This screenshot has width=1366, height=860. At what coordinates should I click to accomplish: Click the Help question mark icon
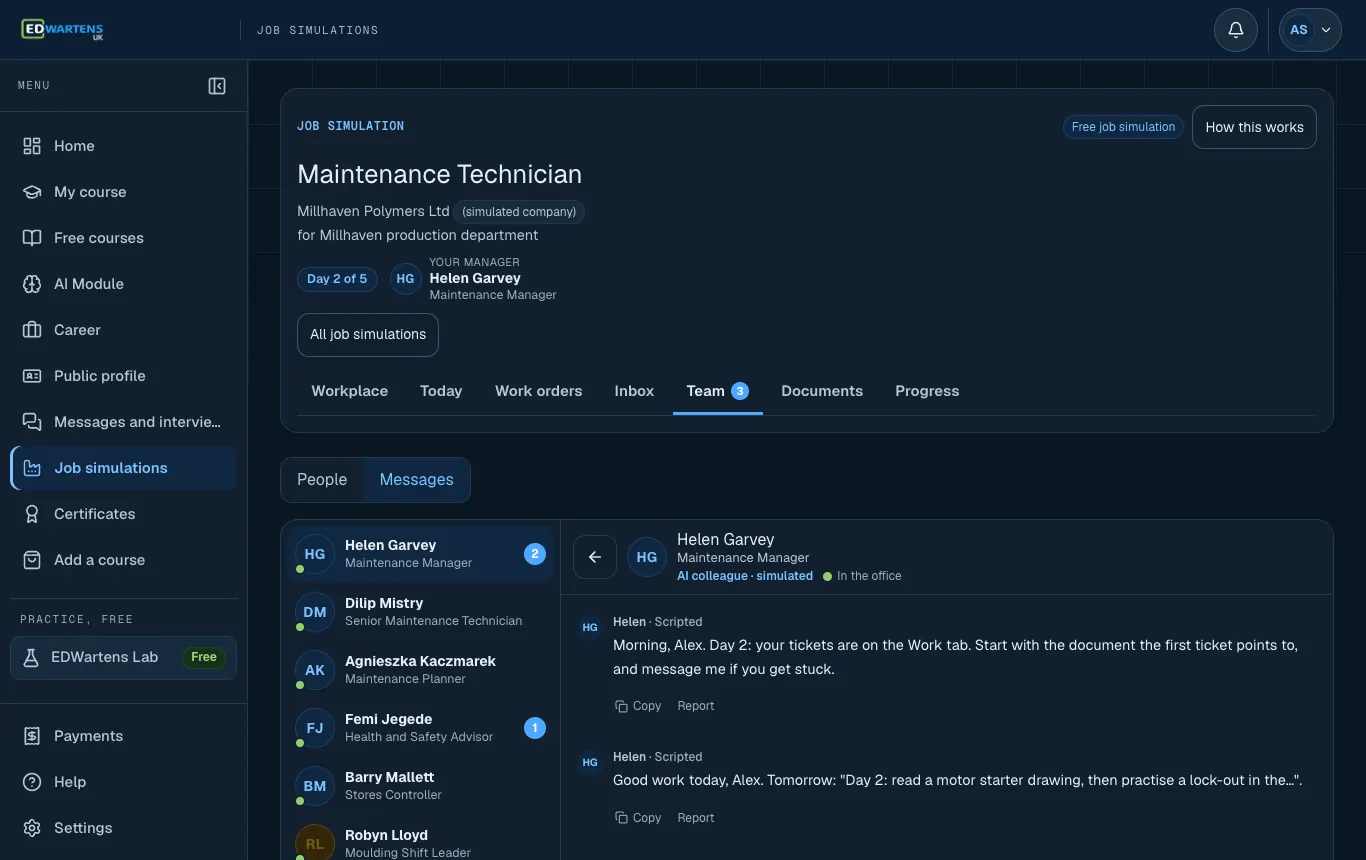pyautogui.click(x=32, y=782)
